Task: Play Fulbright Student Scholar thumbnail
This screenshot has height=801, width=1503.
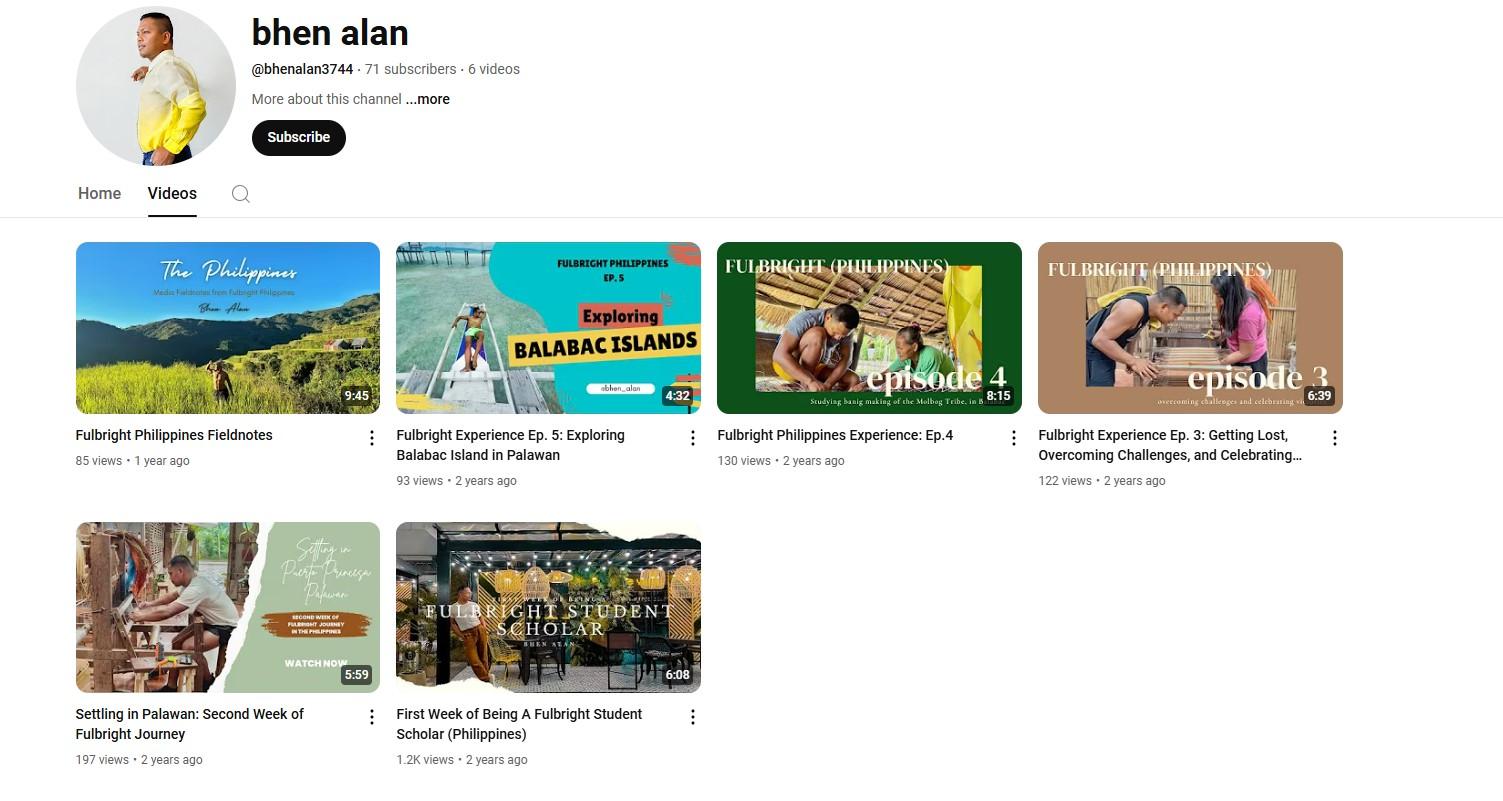Action: [x=548, y=607]
